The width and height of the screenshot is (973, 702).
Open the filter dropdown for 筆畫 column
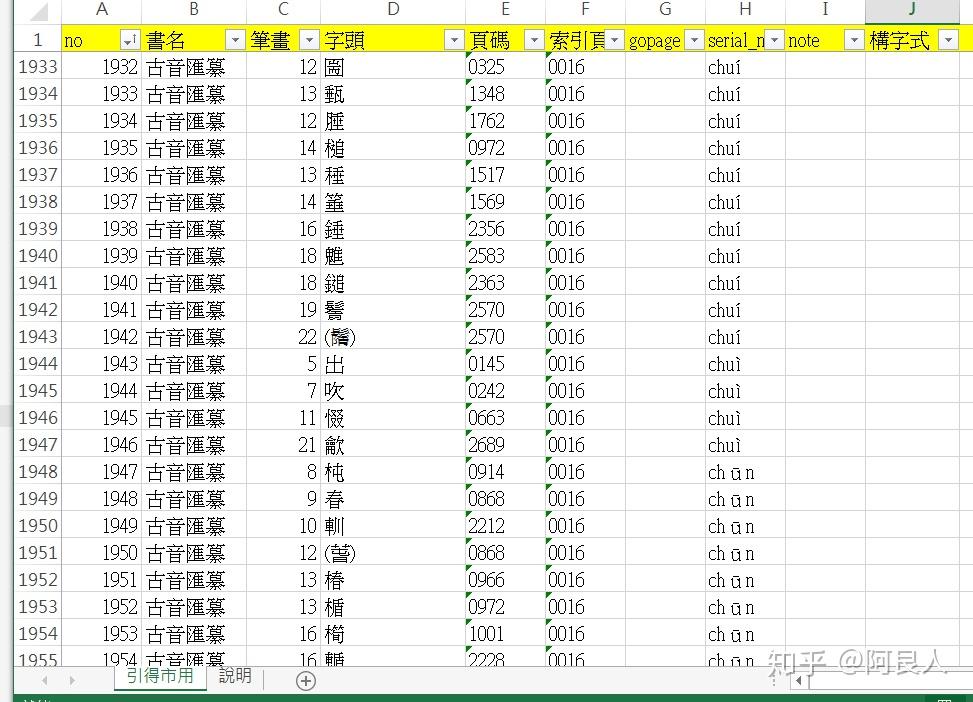pyautogui.click(x=308, y=40)
